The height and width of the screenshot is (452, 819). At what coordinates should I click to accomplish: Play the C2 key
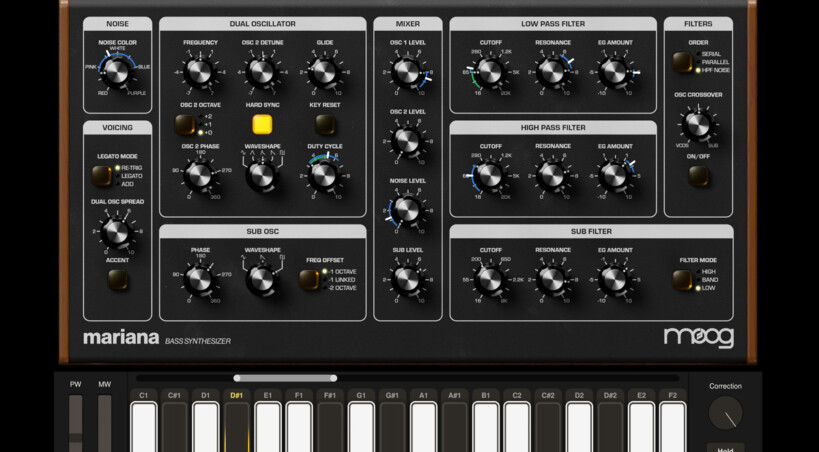[x=517, y=426]
